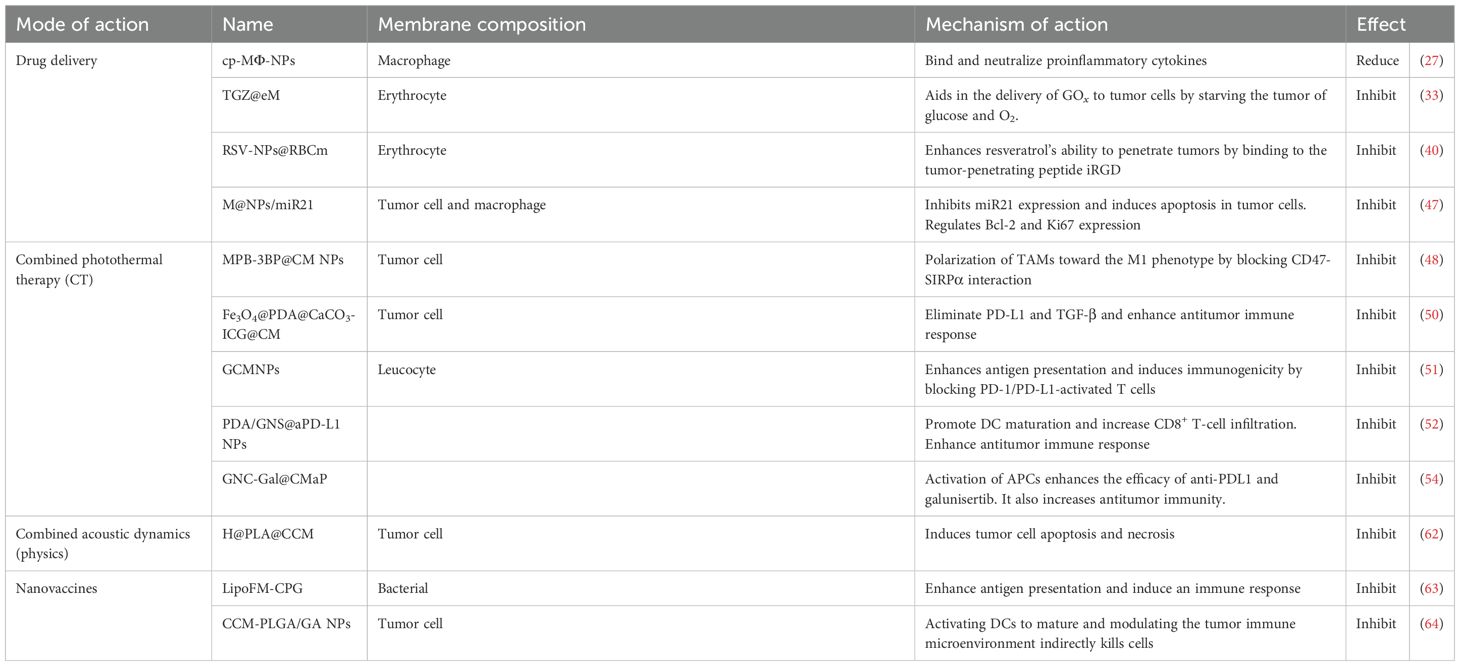1460x666 pixels.
Task: Click citation 47 for M@NPs/miR21
Action: pos(1431,205)
